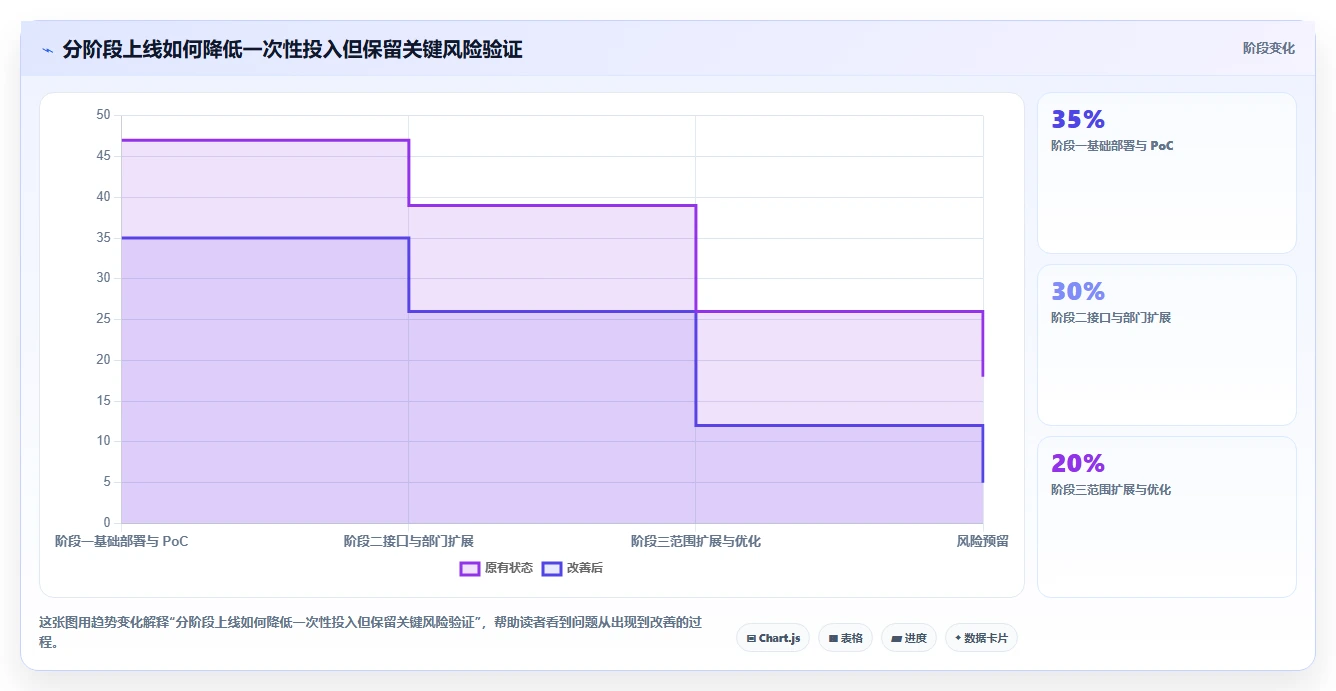Click the y-axis value 50
Viewport: 1336px width, 691px height.
click(x=103, y=115)
